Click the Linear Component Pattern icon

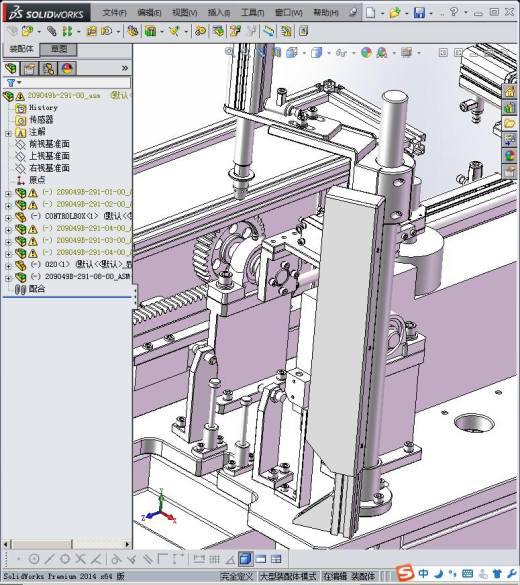[x=67, y=31]
